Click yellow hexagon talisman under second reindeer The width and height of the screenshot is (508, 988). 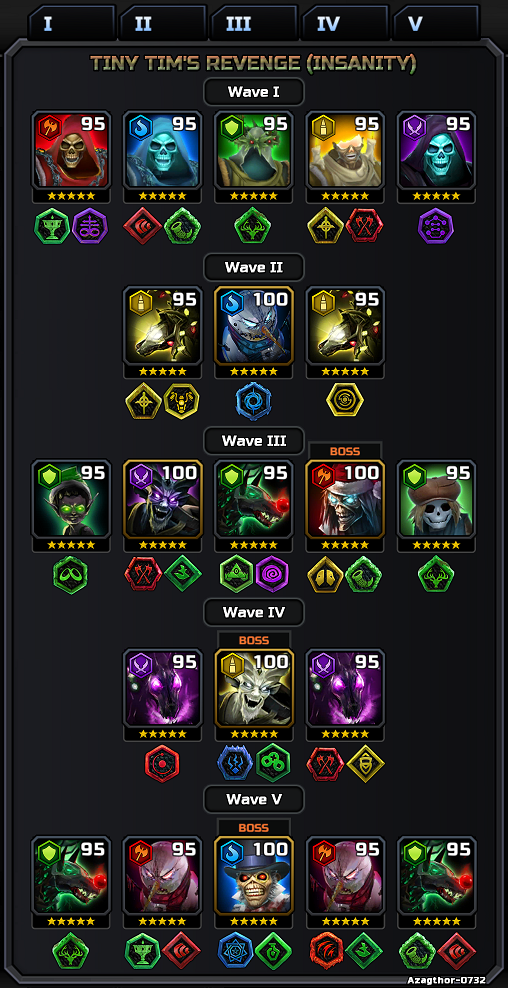pos(345,401)
